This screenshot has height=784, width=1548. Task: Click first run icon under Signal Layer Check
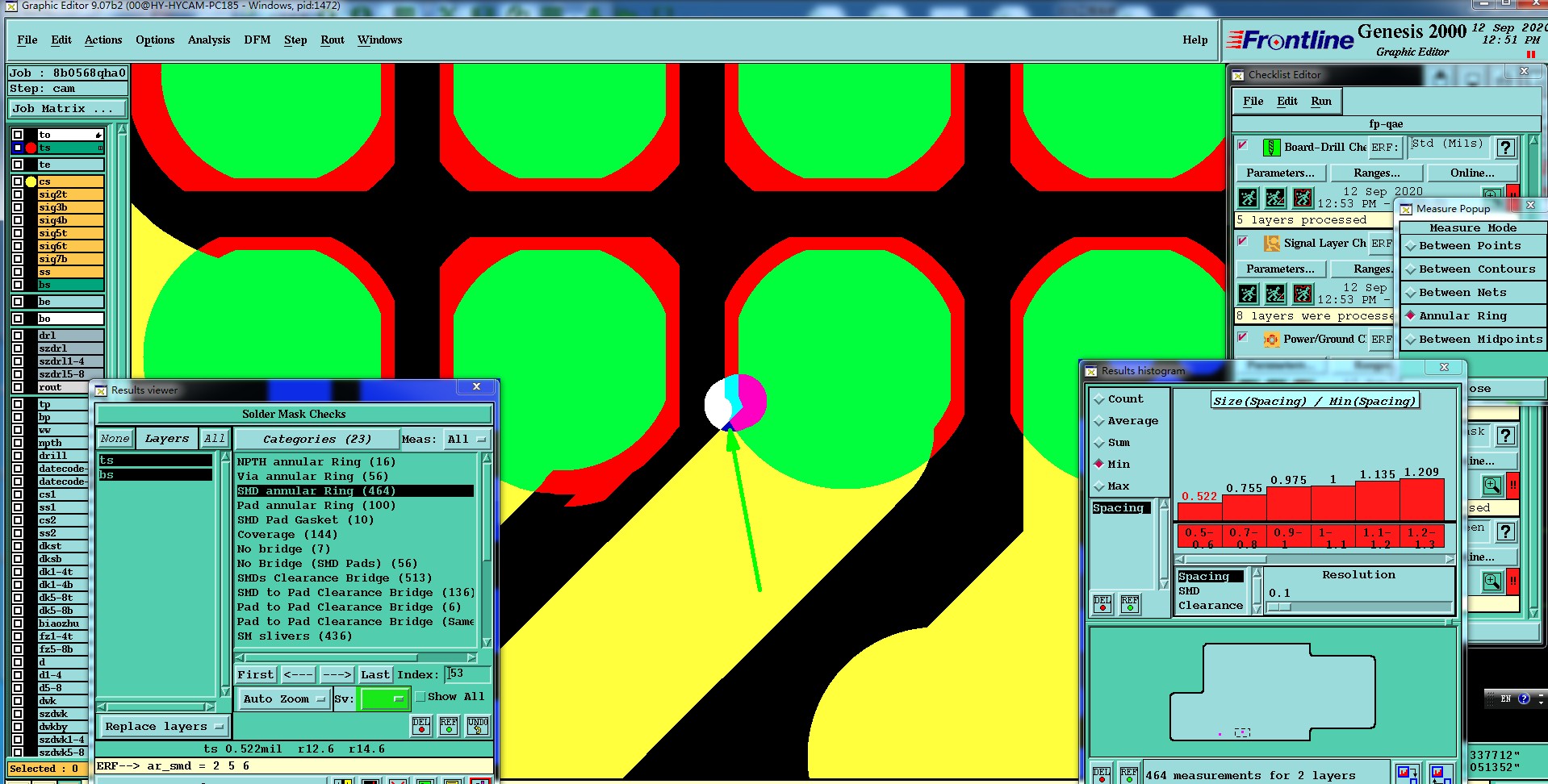(1249, 294)
